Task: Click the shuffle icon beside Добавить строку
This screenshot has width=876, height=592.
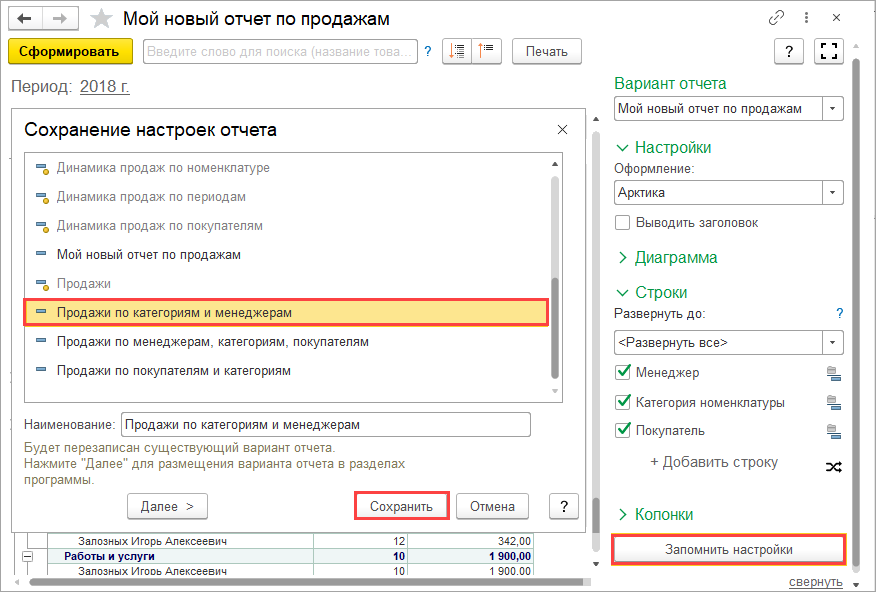Action: [833, 466]
